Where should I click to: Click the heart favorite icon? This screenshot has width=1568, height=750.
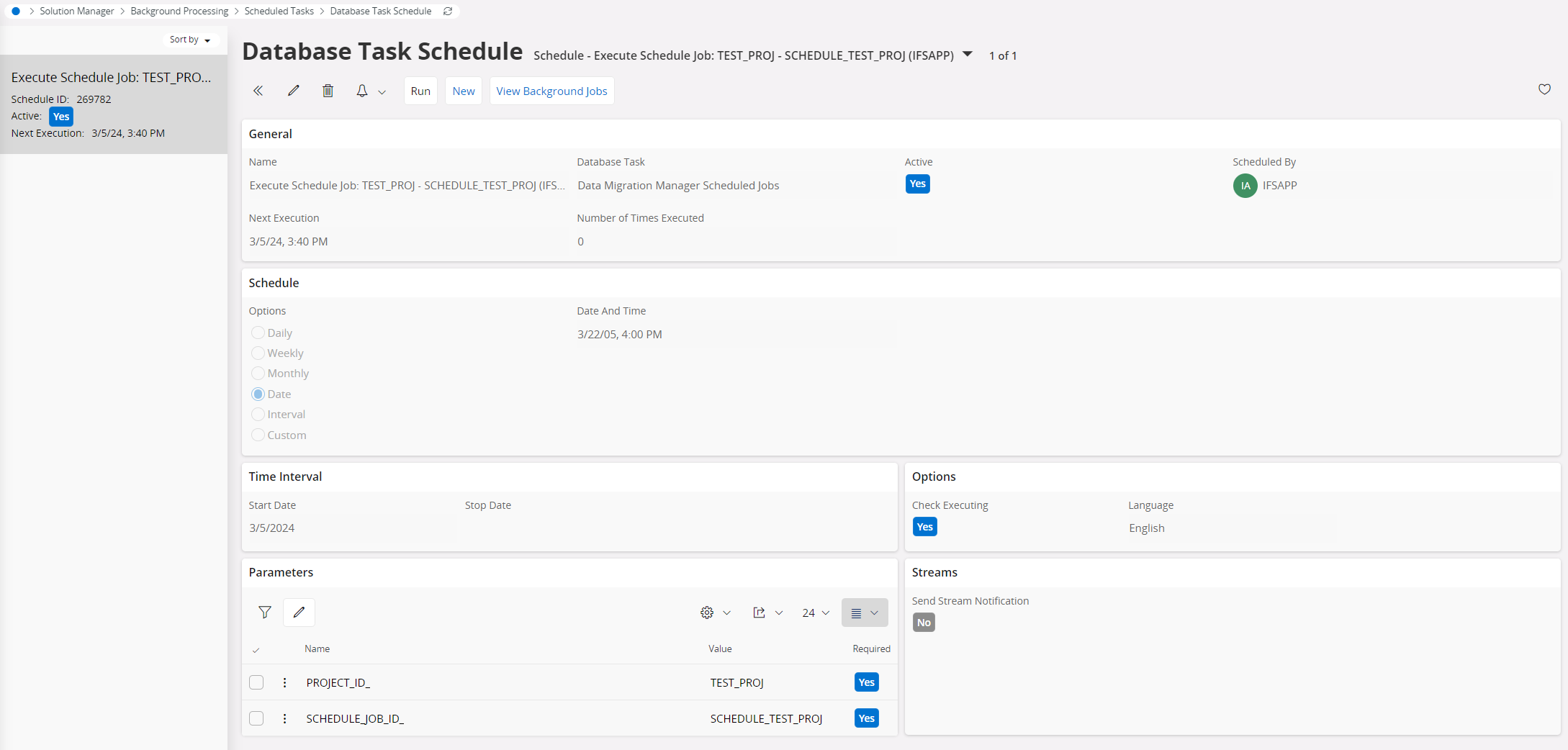1544,89
